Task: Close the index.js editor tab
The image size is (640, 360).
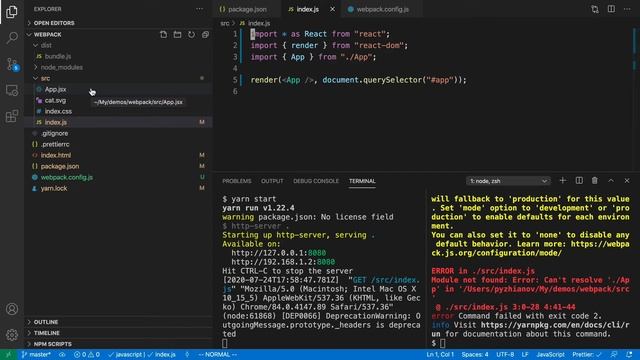Action: [x=332, y=9]
